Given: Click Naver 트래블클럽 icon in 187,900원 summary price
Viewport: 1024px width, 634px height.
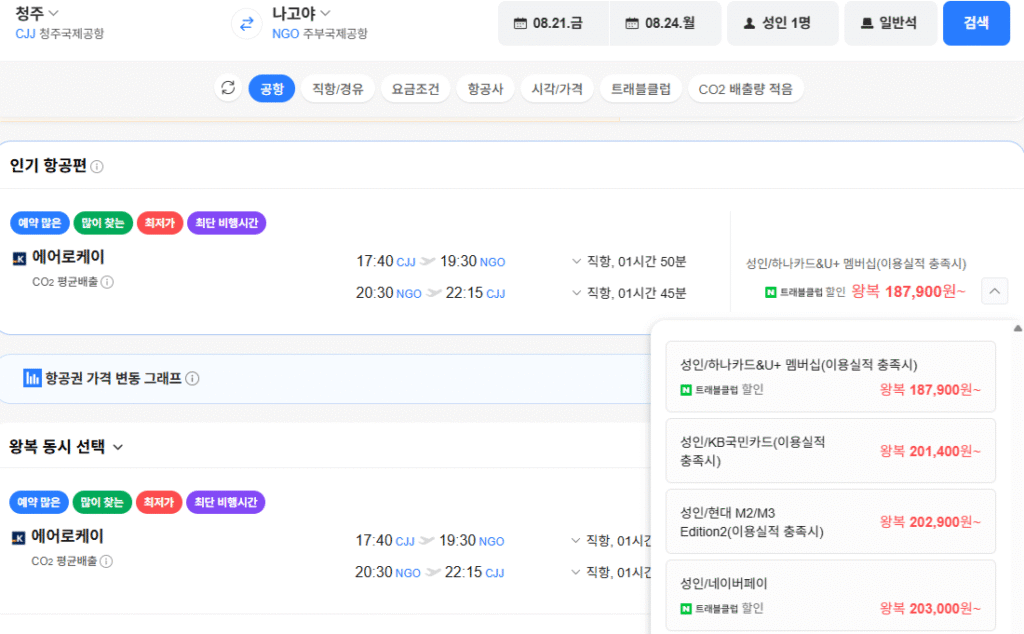Looking at the screenshot, I should pos(771,292).
